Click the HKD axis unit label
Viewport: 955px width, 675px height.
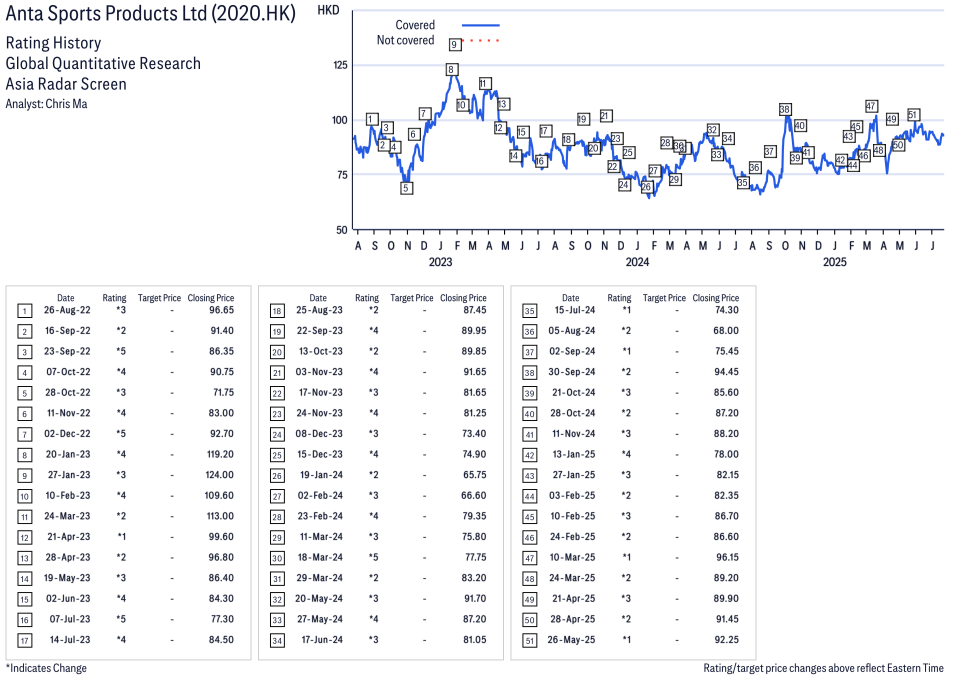pyautogui.click(x=328, y=10)
